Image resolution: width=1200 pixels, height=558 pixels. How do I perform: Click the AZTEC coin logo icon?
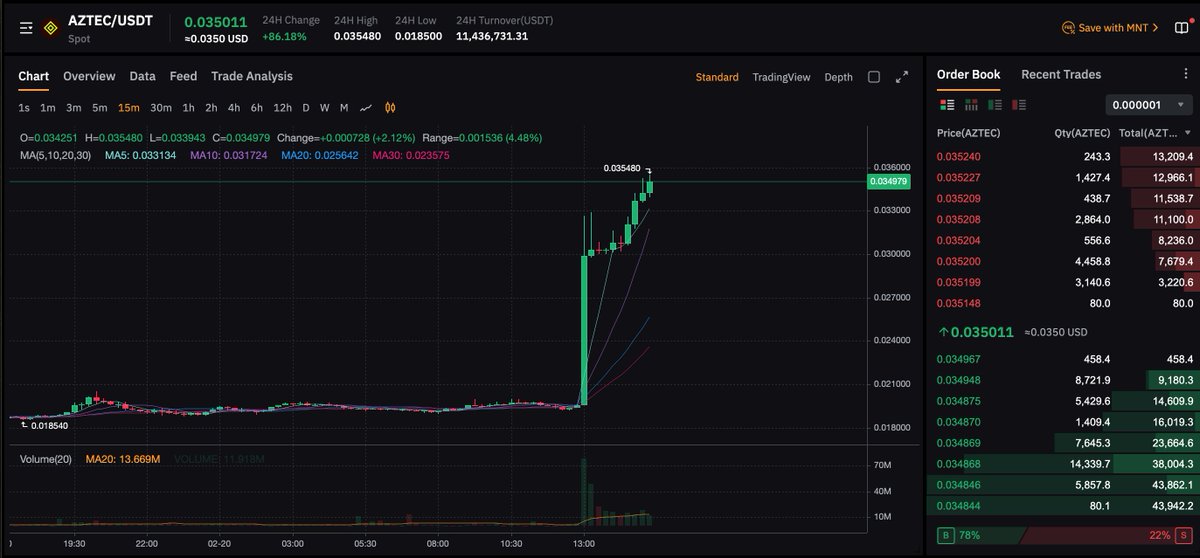(x=50, y=28)
